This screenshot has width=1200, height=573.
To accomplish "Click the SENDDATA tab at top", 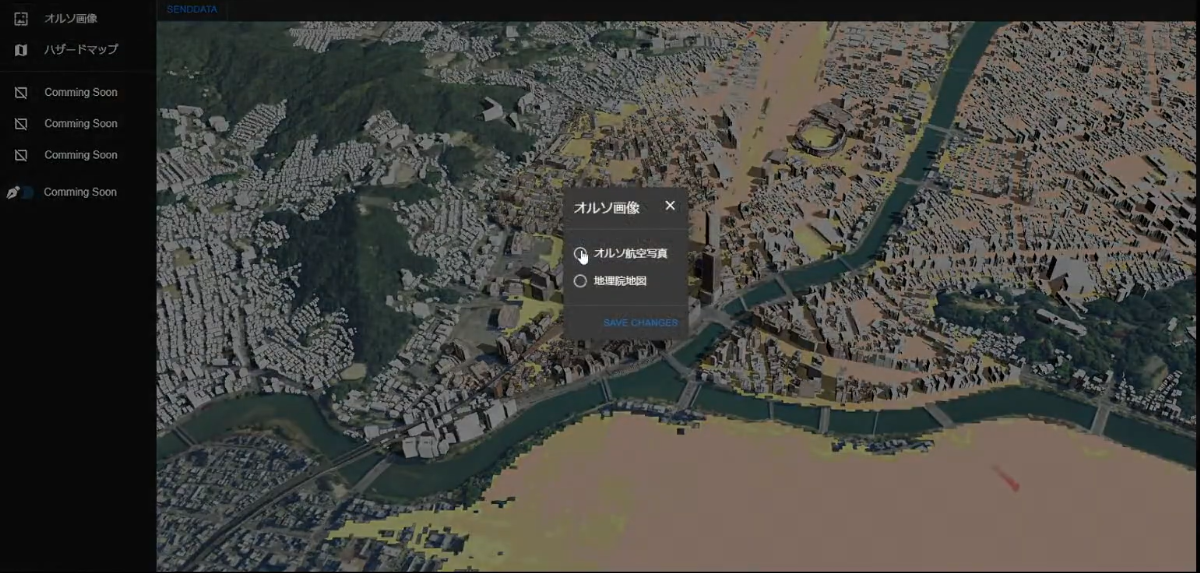I will coord(192,9).
